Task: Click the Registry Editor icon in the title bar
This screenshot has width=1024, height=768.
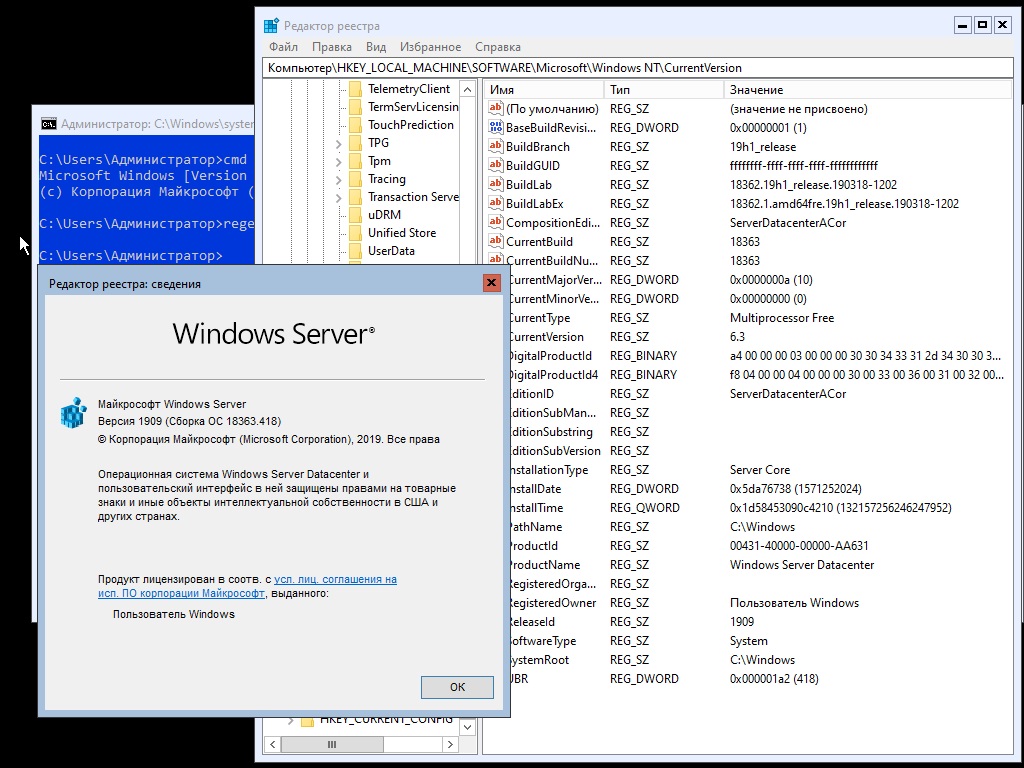Action: click(x=271, y=26)
